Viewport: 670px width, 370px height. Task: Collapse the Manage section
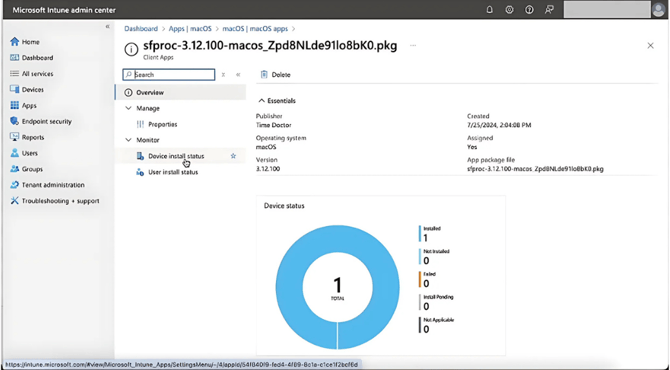[x=128, y=108]
